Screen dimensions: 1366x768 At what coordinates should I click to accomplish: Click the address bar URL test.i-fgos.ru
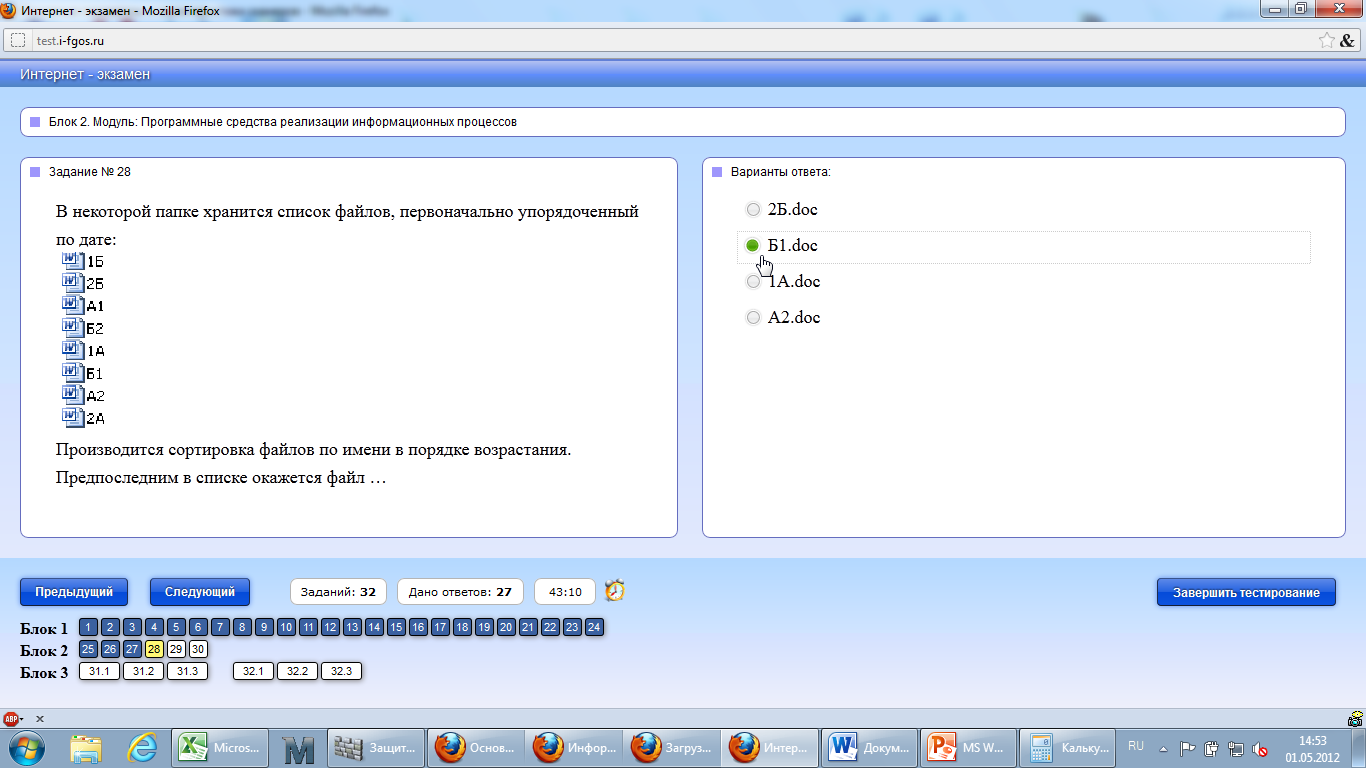pos(71,41)
